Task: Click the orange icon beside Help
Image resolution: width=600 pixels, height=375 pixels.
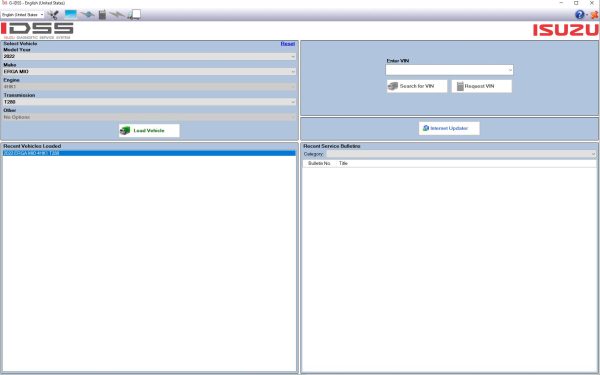Action: (x=594, y=15)
